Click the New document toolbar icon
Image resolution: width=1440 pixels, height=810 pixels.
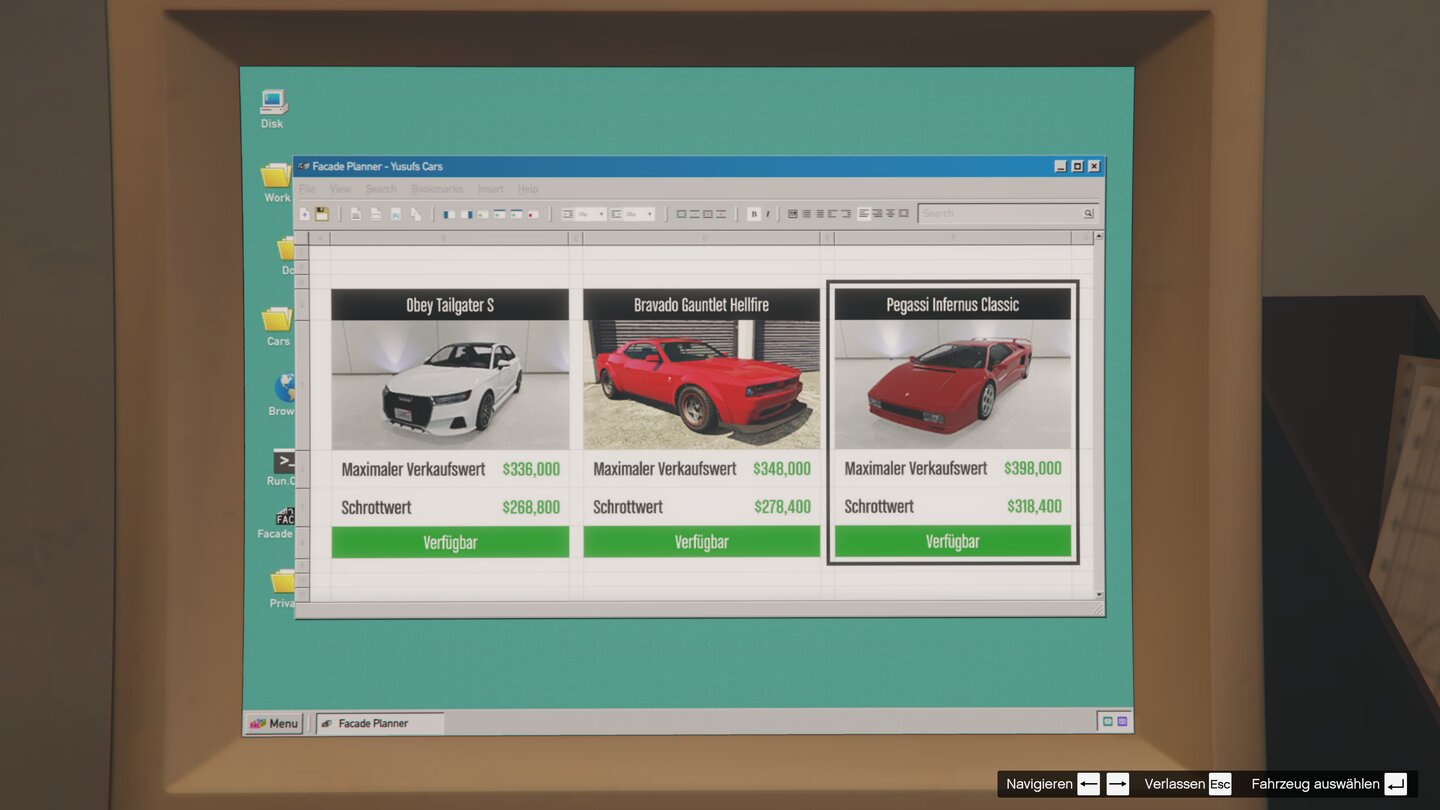[x=305, y=214]
